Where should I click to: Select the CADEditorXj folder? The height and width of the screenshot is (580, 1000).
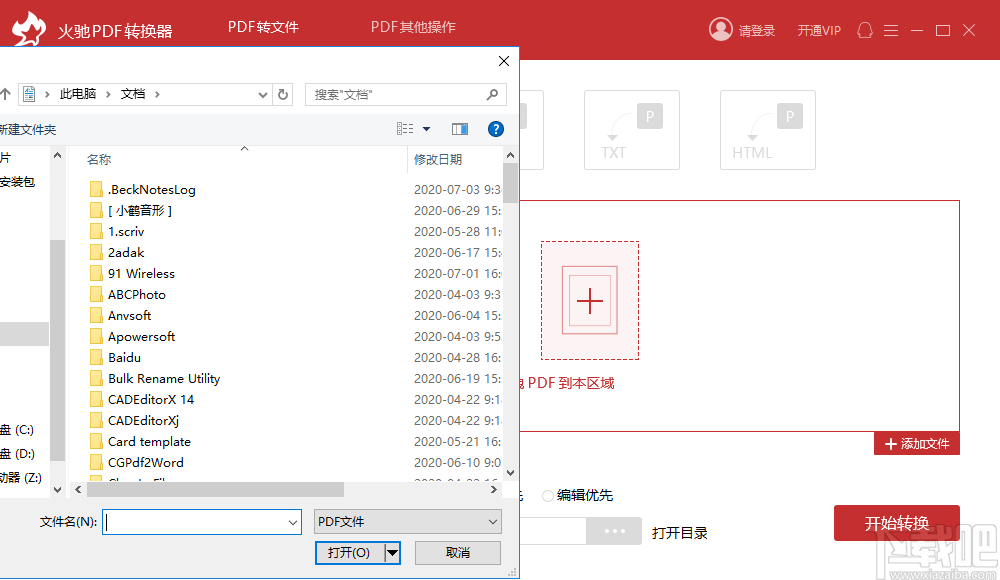point(143,420)
